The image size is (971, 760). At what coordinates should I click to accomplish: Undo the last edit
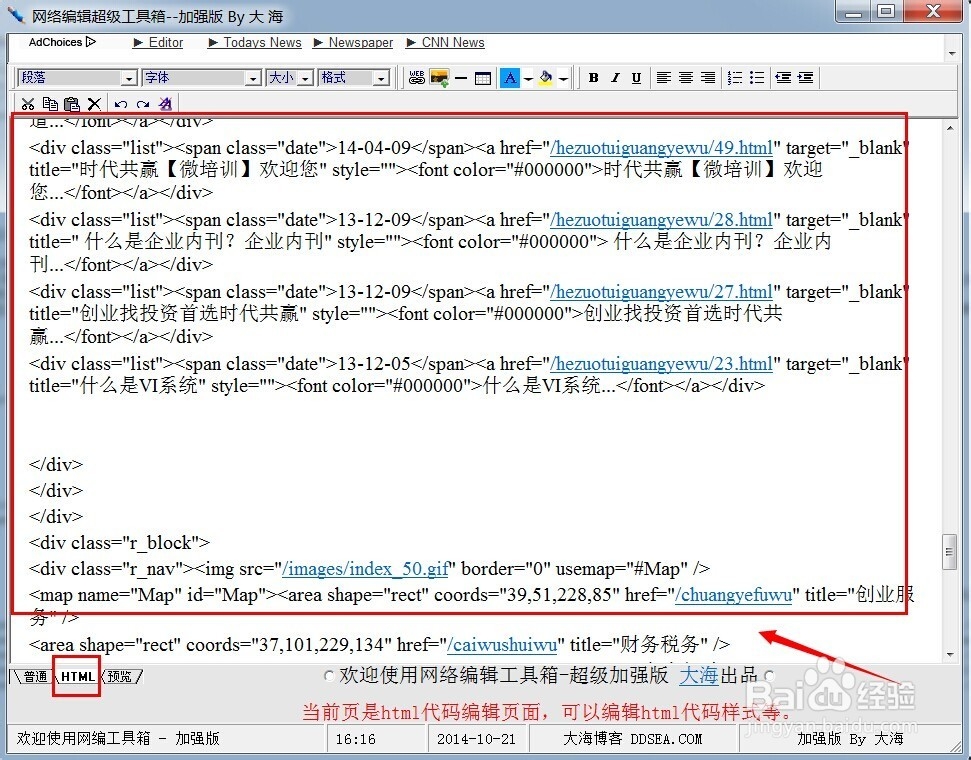pos(121,104)
